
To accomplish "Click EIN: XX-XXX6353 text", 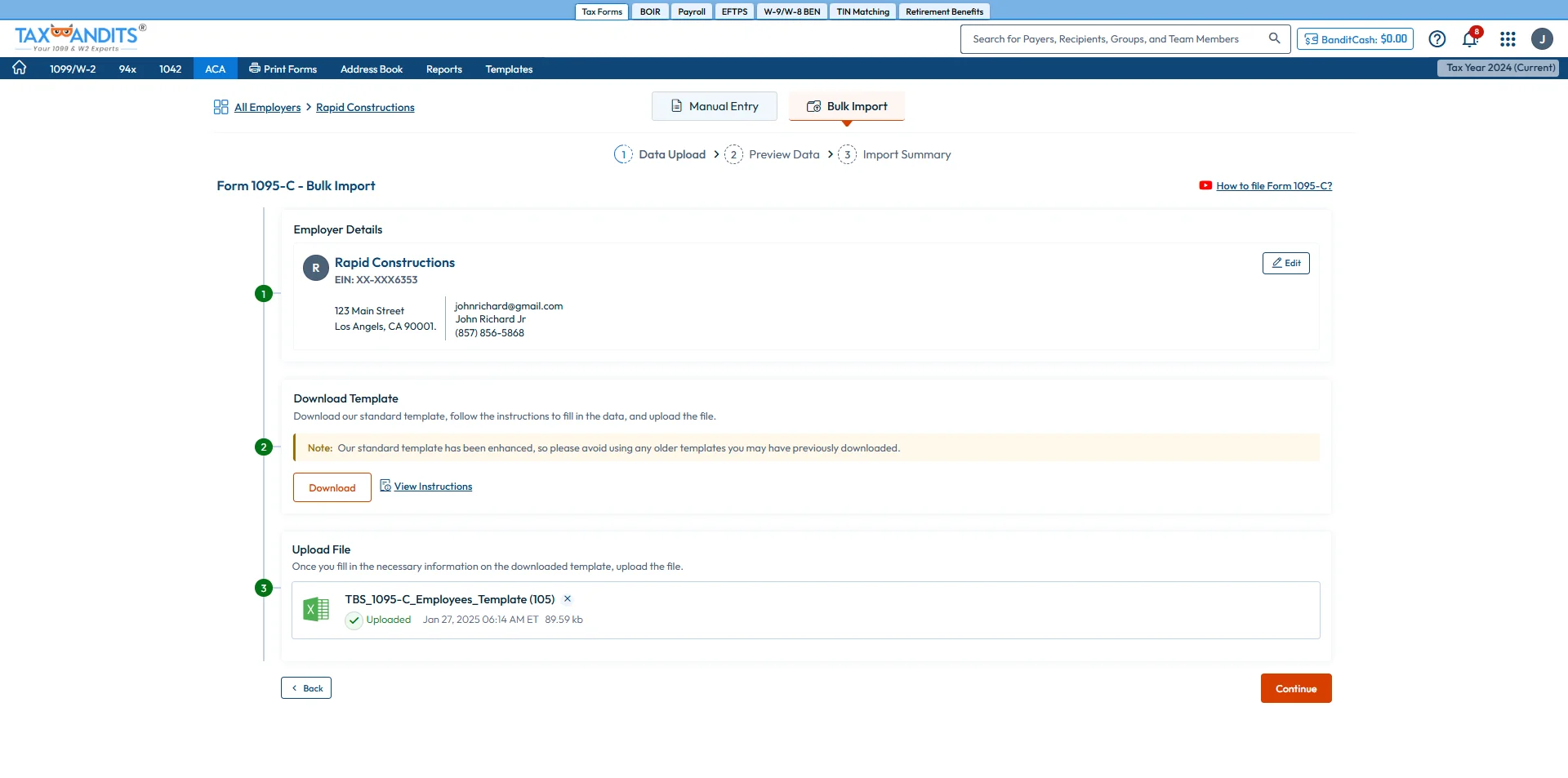I will pos(376,280).
